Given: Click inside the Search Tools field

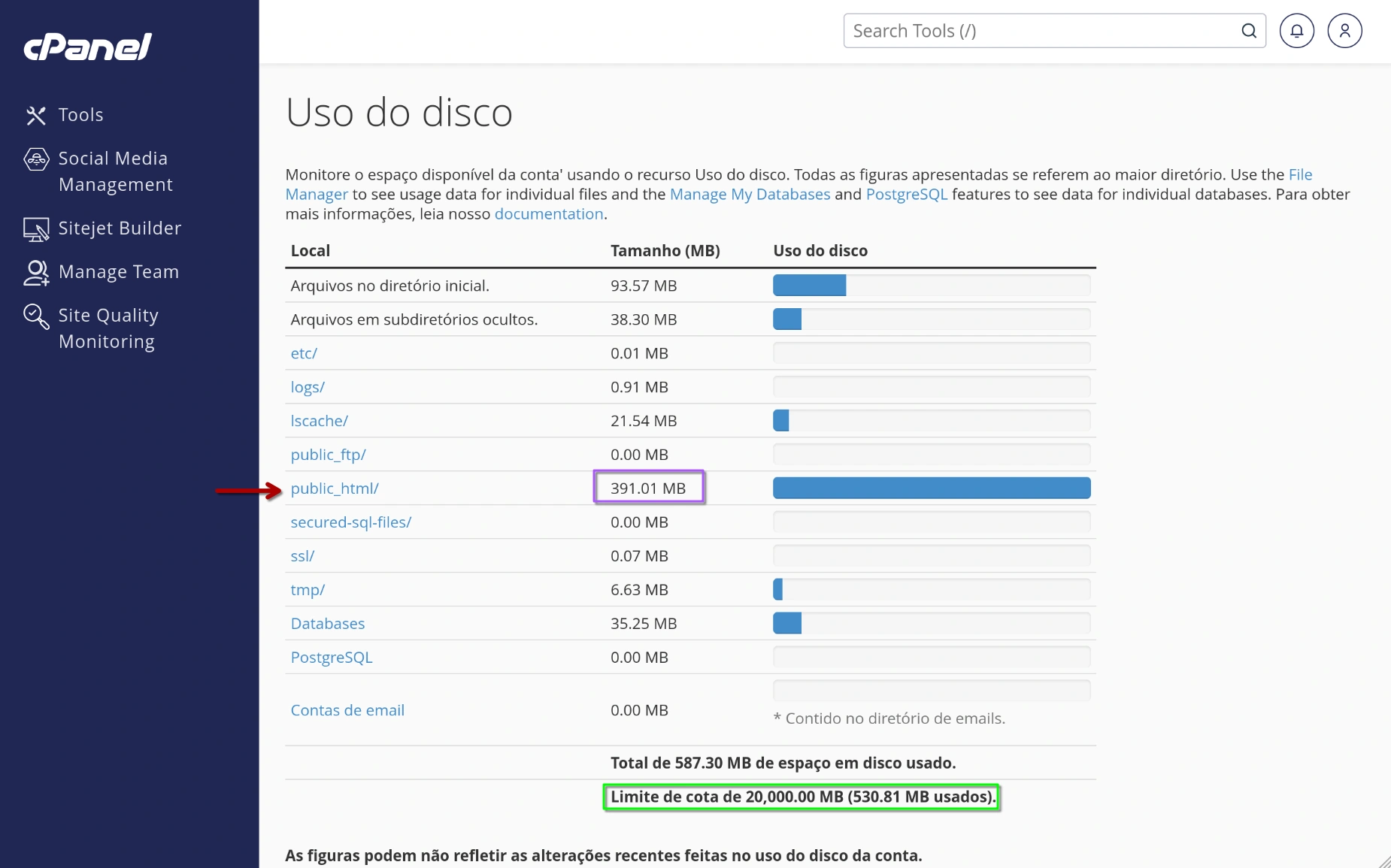Looking at the screenshot, I should pos(1015,30).
